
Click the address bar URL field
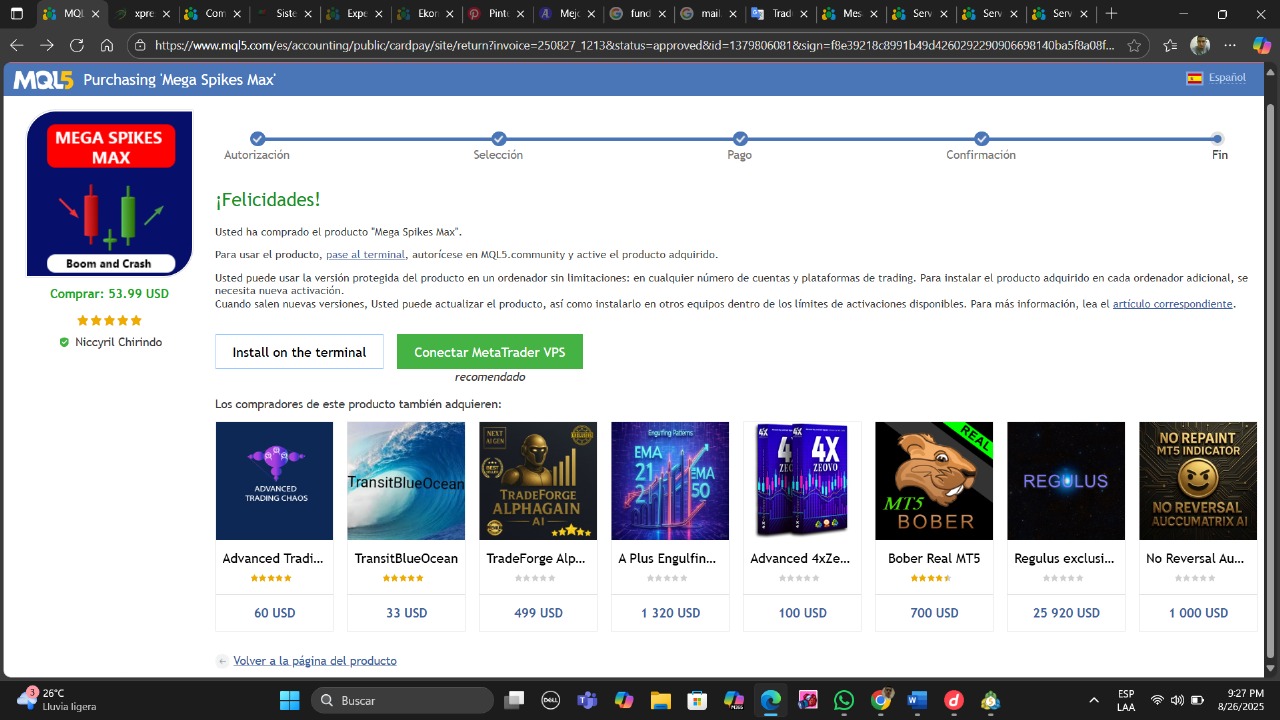click(635, 46)
